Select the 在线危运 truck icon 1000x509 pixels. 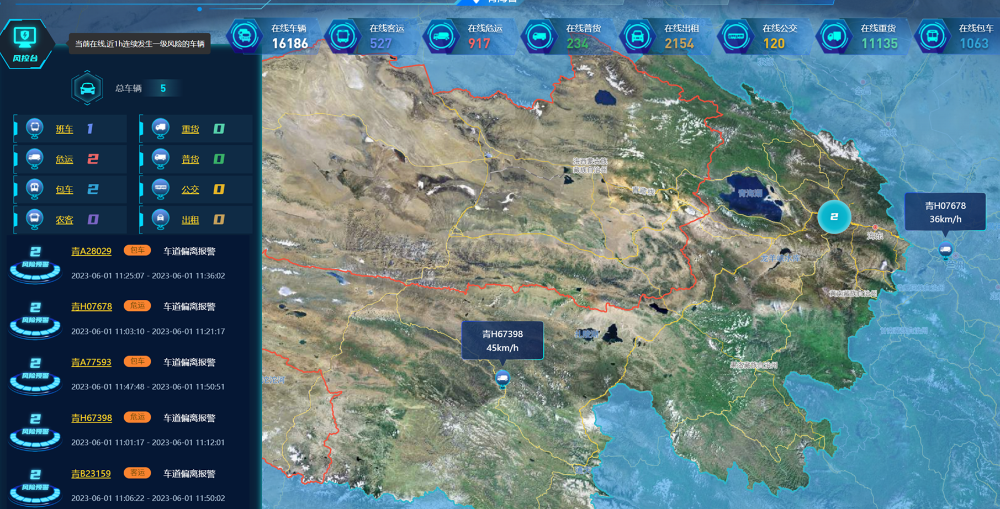(440, 37)
